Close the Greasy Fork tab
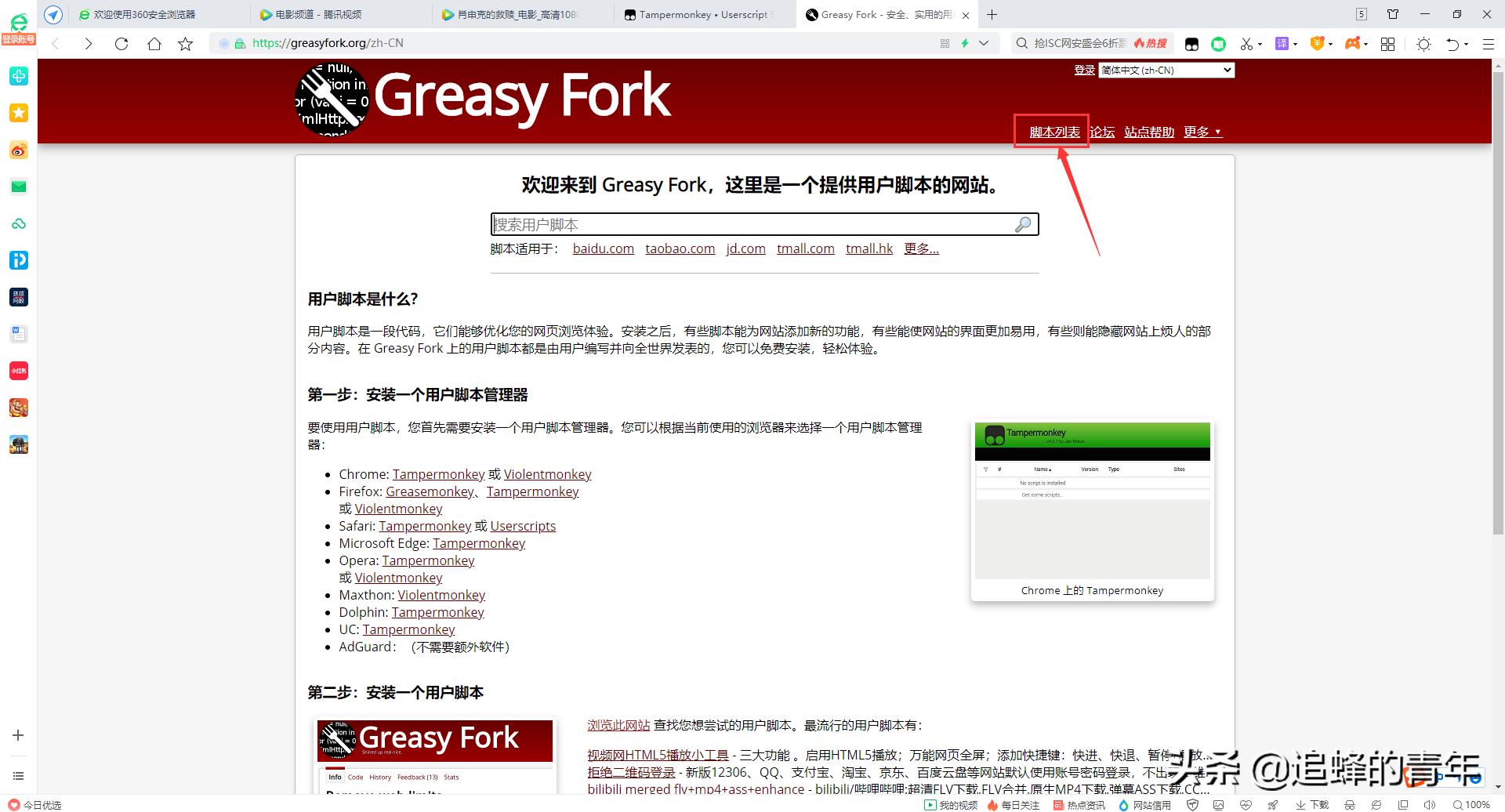Screen dimensions: 1505x812 [966, 15]
